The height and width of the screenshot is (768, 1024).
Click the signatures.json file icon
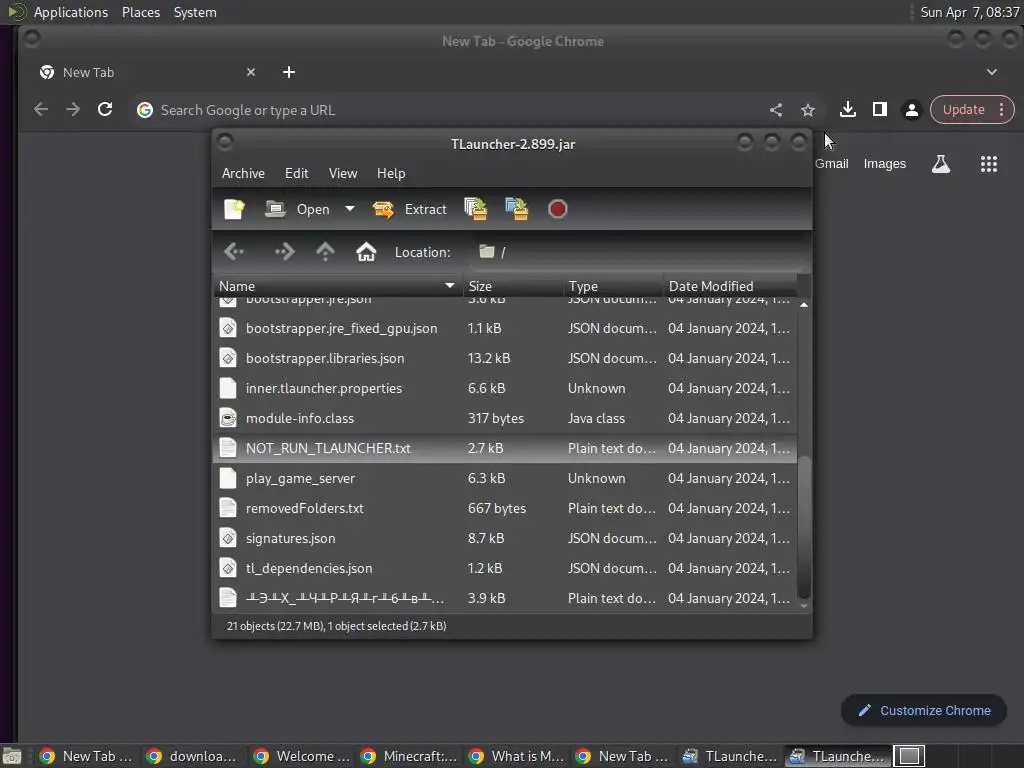coord(228,538)
